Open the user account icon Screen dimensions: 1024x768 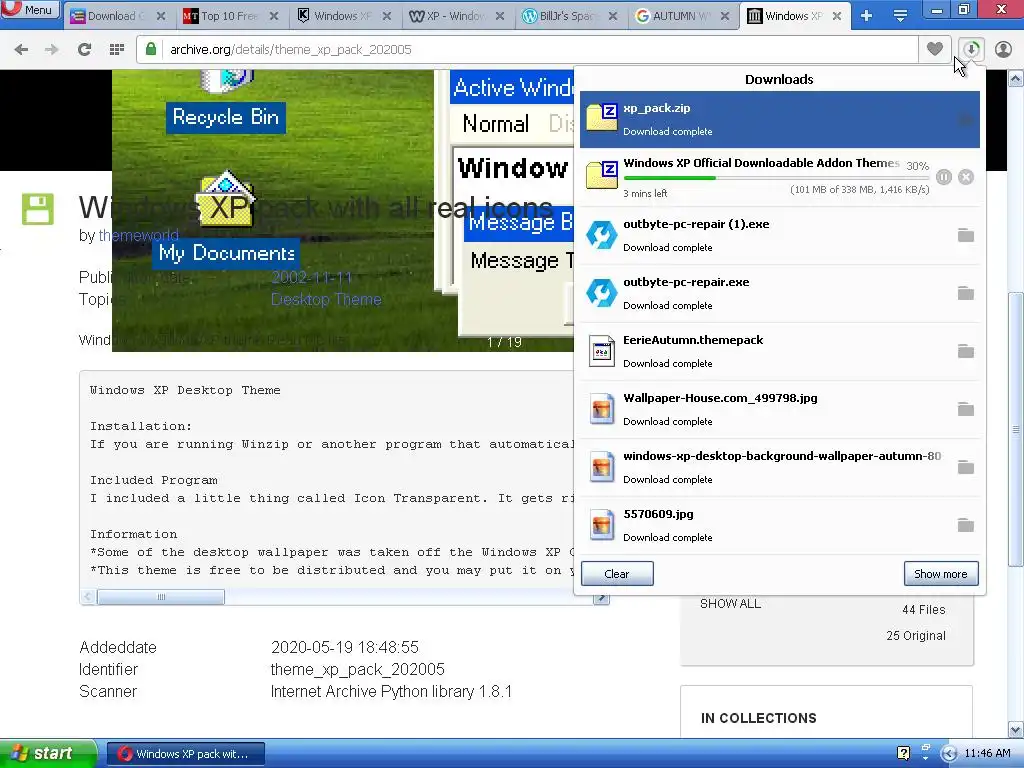pos(1004,49)
